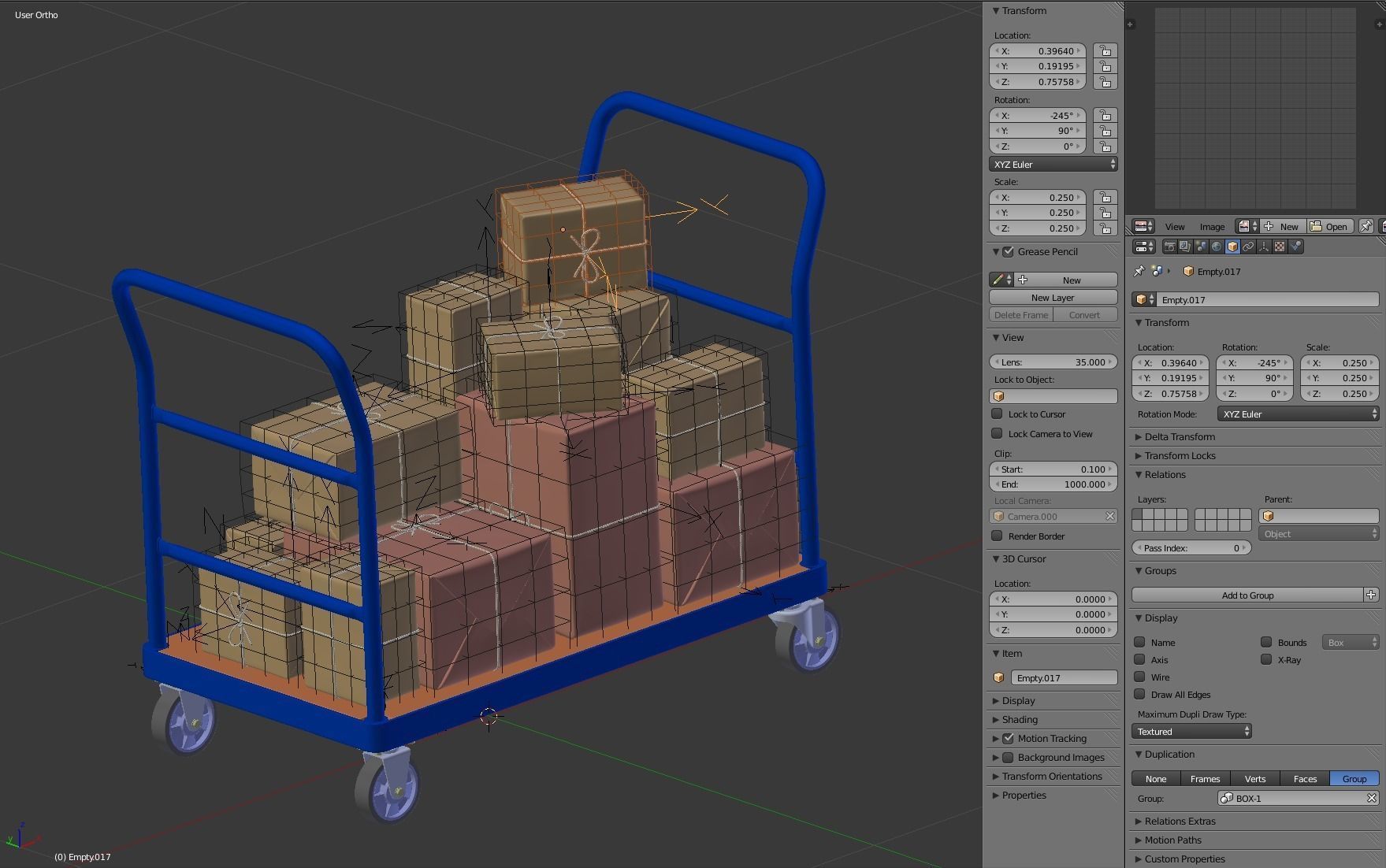
Task: Enable the Name display checkbox
Action: tap(1139, 642)
